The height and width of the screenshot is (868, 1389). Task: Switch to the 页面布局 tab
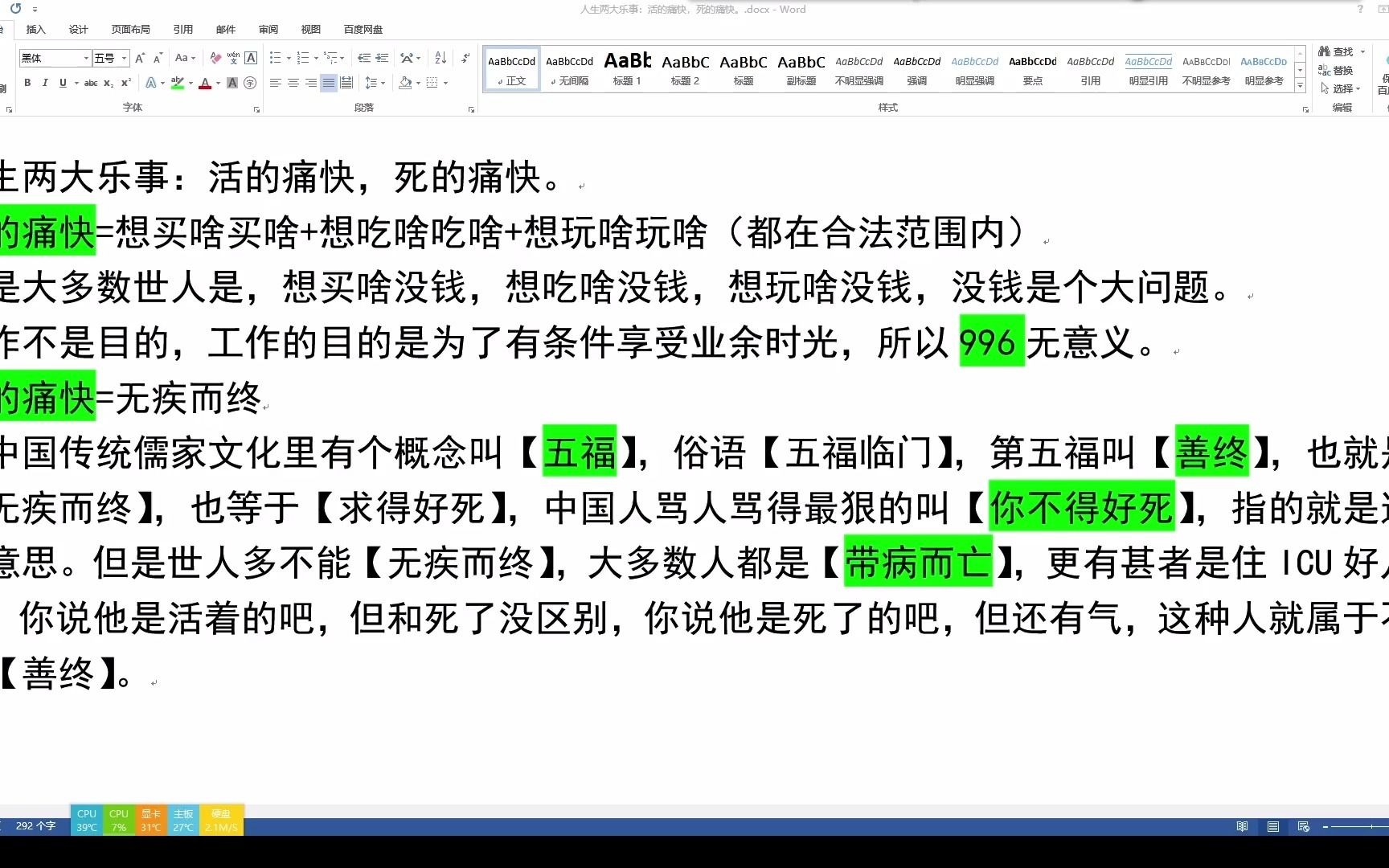click(131, 30)
